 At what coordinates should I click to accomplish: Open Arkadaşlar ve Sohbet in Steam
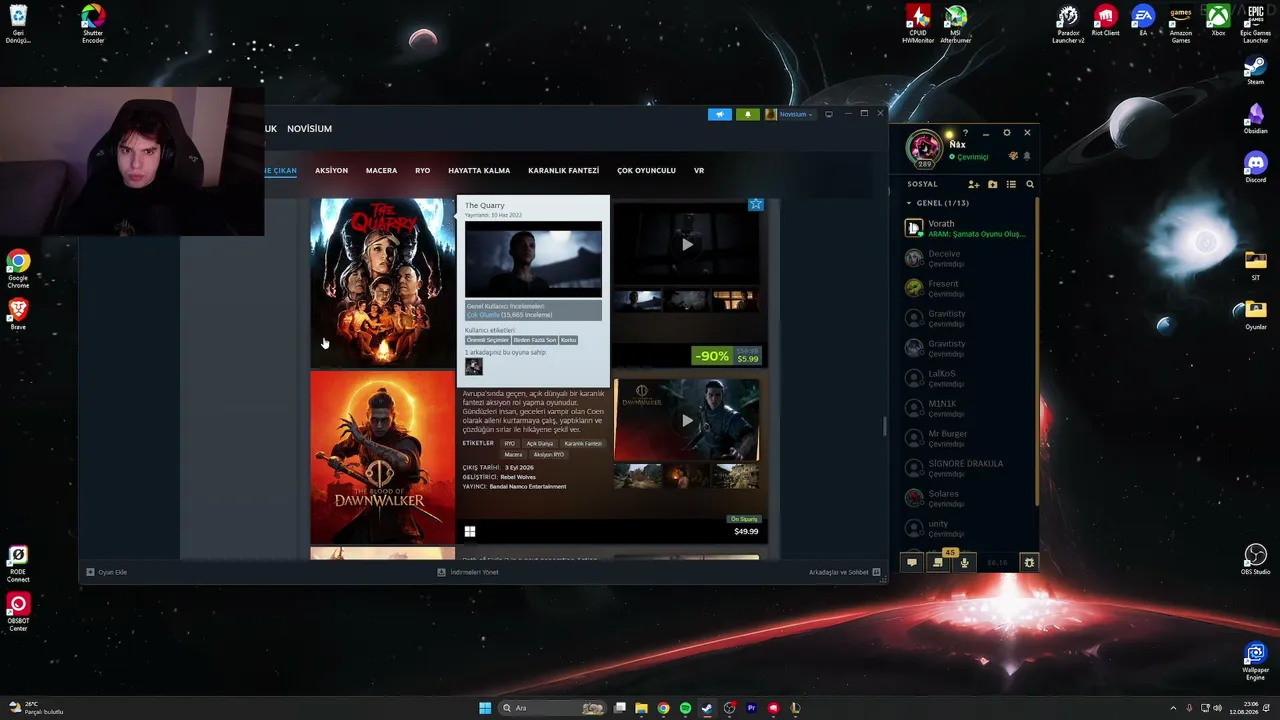coord(845,572)
